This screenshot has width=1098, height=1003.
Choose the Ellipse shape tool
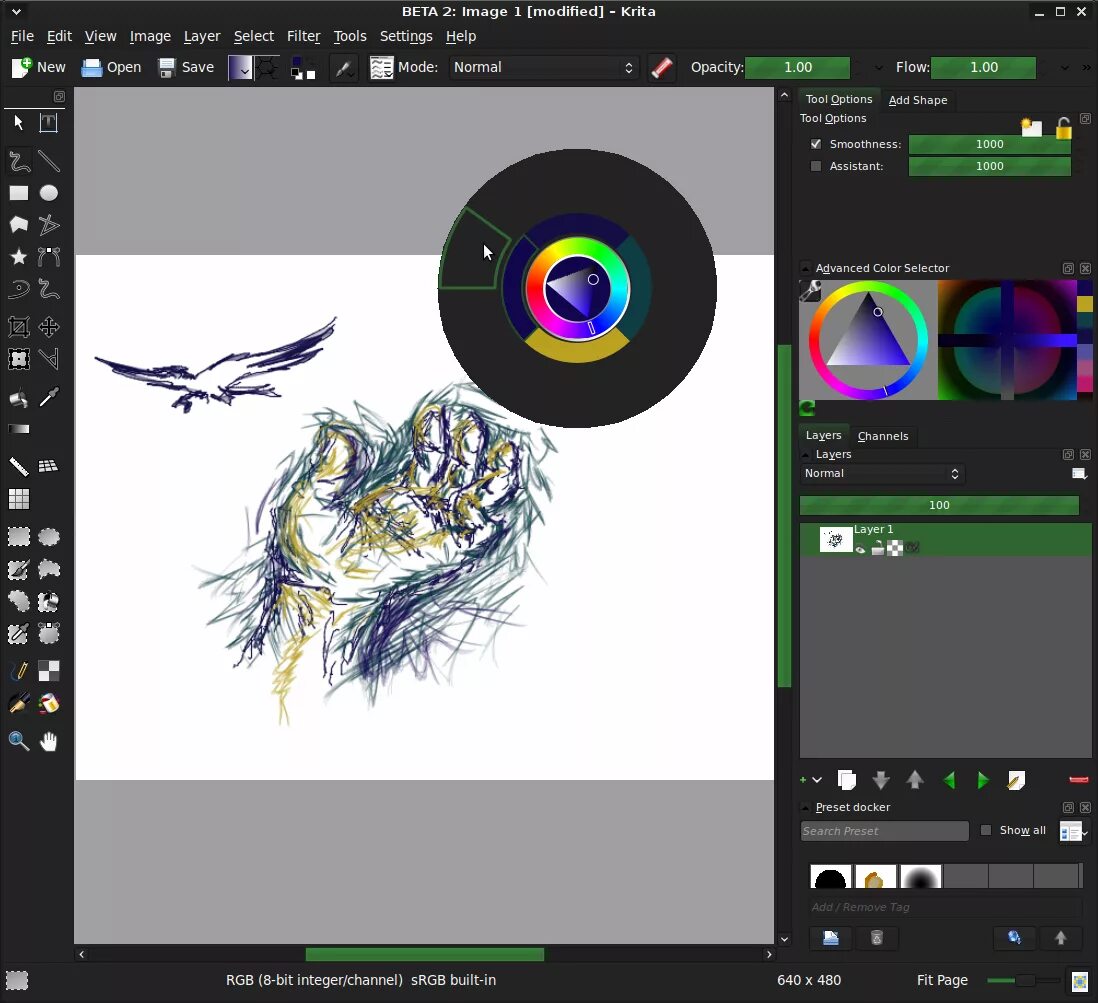tap(48, 193)
